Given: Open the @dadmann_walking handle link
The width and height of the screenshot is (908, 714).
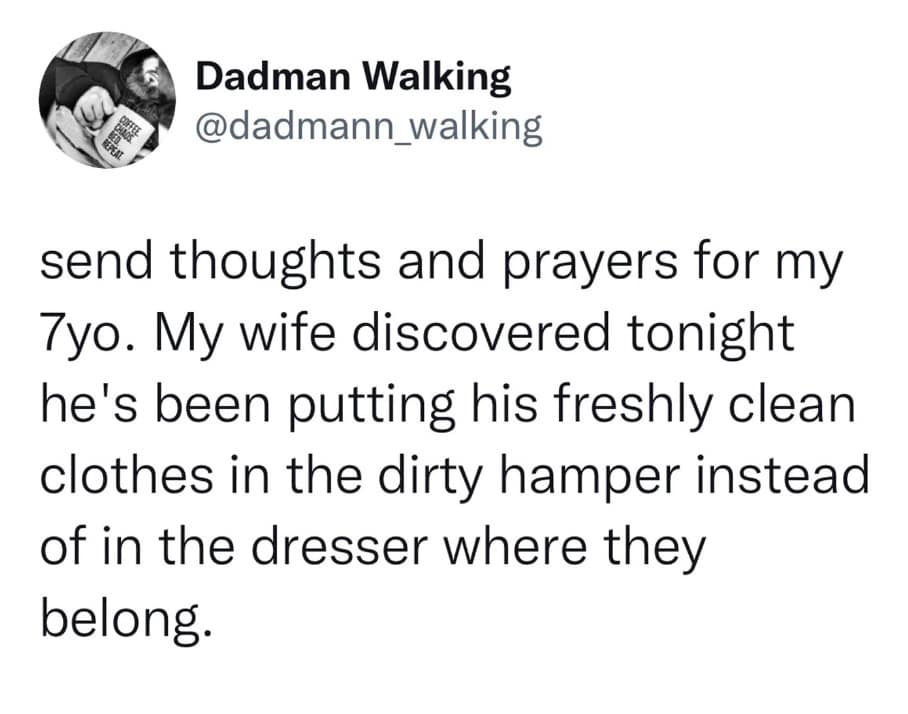Looking at the screenshot, I should (x=369, y=128).
